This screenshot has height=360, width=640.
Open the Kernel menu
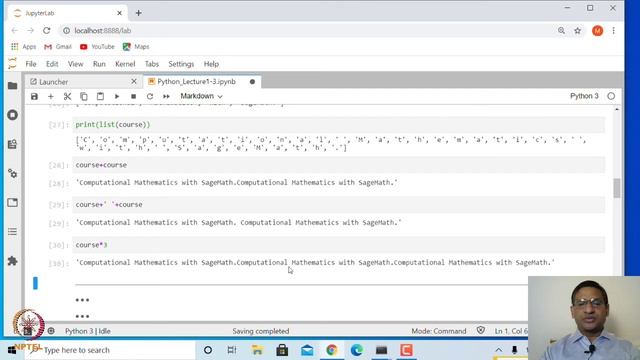[x=125, y=64]
